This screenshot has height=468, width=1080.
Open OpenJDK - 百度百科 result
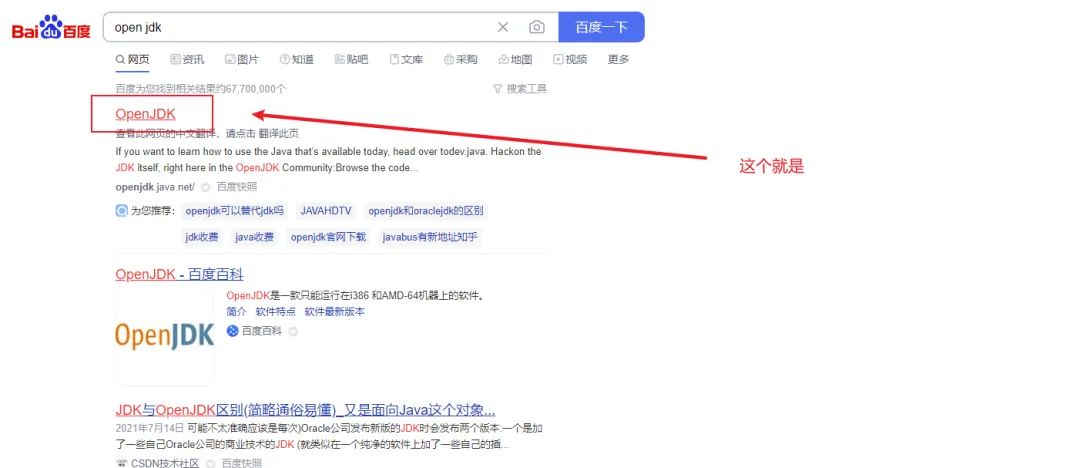click(x=179, y=274)
